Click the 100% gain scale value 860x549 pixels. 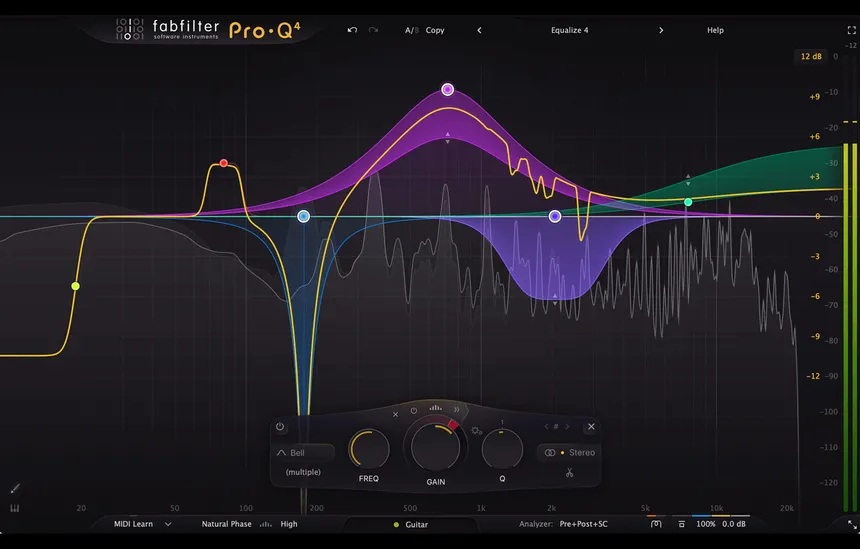pos(705,524)
